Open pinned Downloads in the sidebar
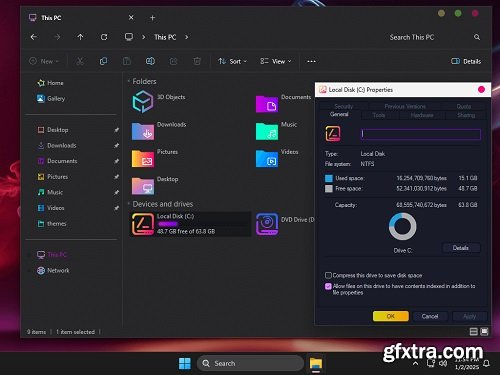Image resolution: width=500 pixels, height=375 pixels. (57, 145)
